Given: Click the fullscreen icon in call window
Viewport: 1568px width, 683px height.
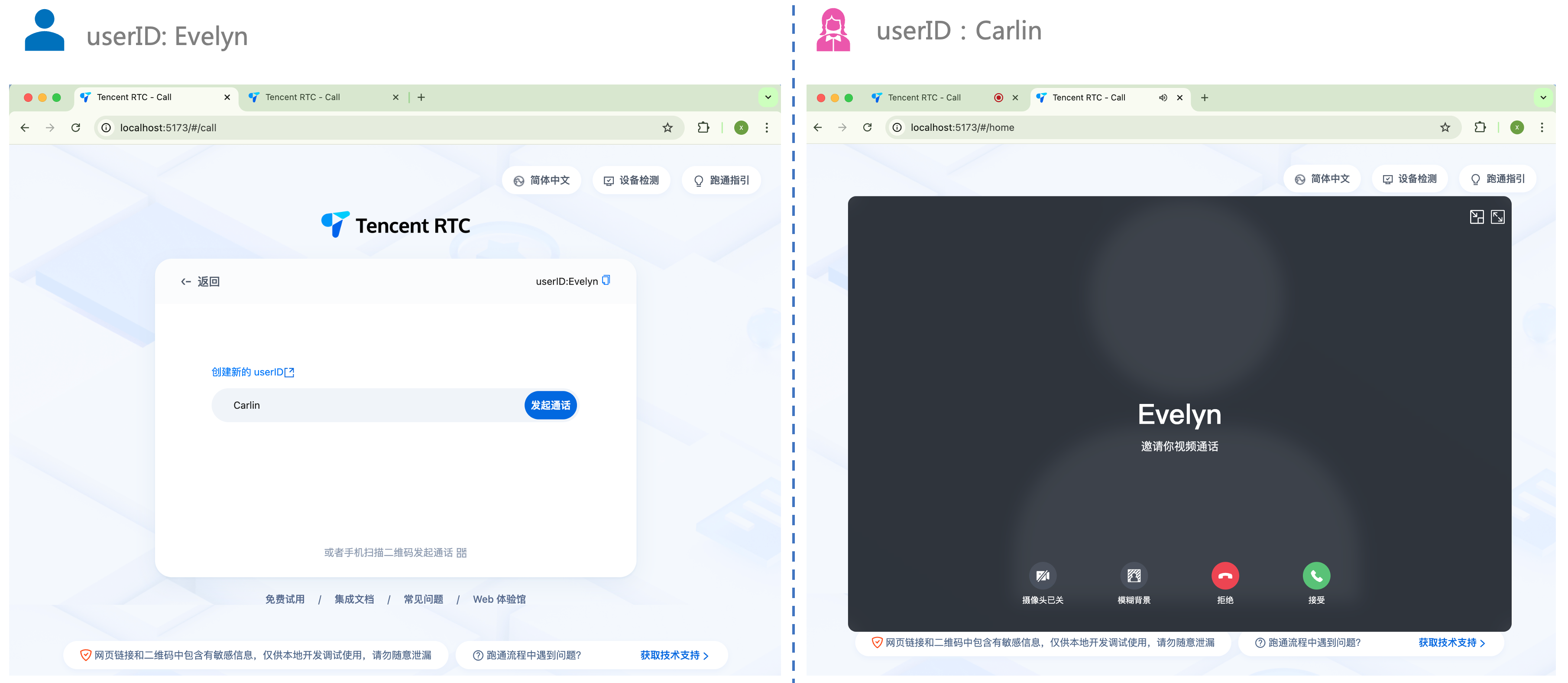Looking at the screenshot, I should click(x=1497, y=217).
